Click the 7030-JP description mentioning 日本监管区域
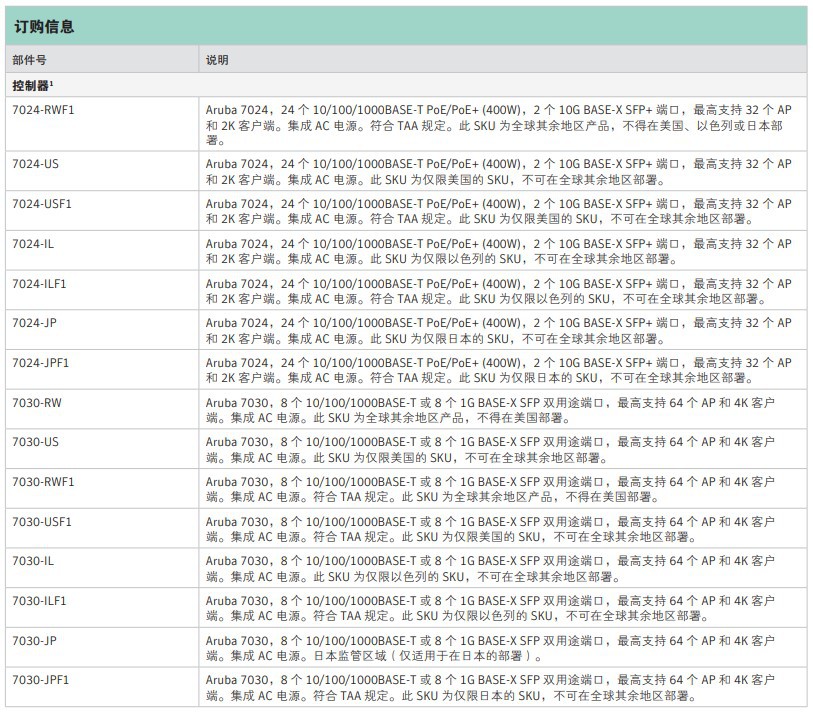The height and width of the screenshot is (712, 813). click(490, 648)
